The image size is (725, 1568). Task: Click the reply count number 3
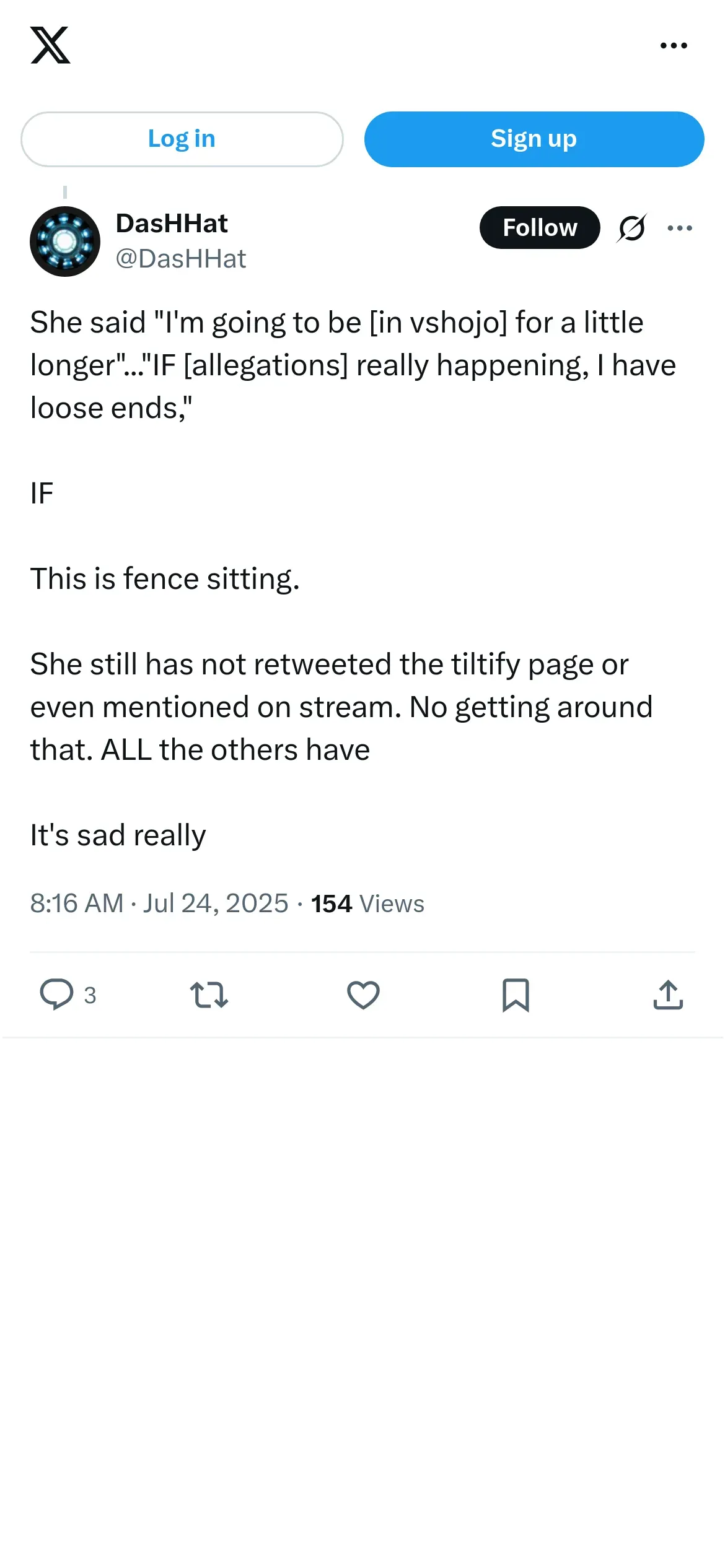pyautogui.click(x=90, y=995)
